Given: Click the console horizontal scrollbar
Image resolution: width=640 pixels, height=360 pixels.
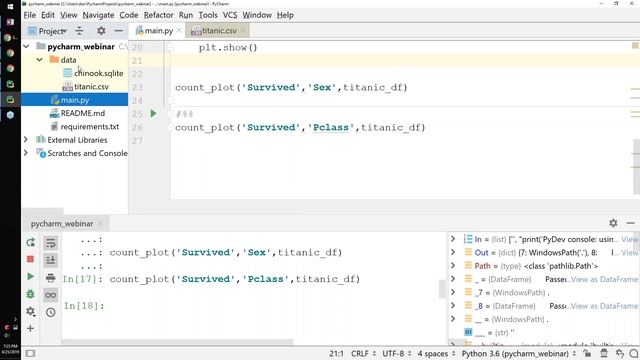Looking at the screenshot, I should 177,342.
